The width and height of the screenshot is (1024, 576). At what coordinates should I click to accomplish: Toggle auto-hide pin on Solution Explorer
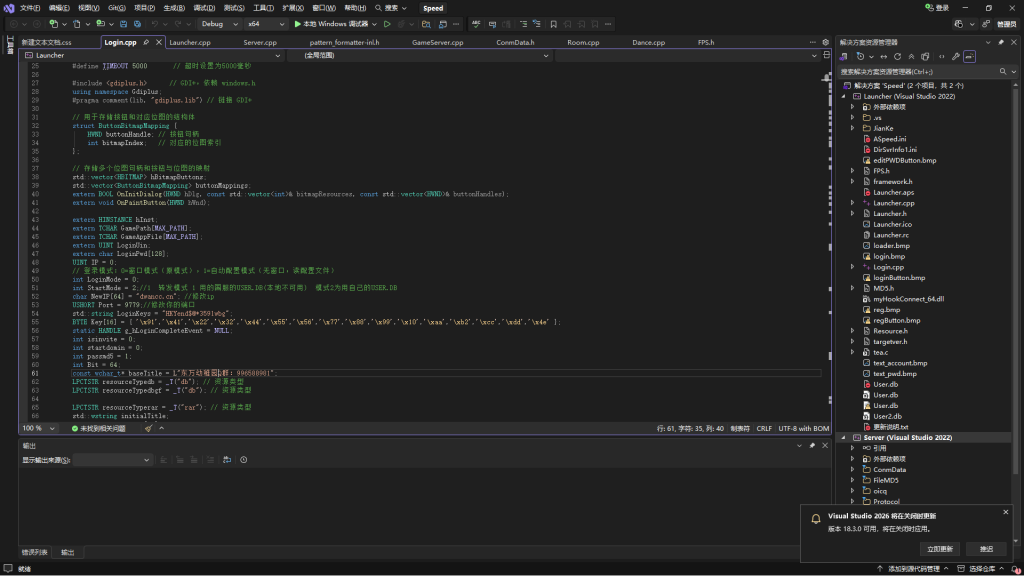coord(1002,42)
